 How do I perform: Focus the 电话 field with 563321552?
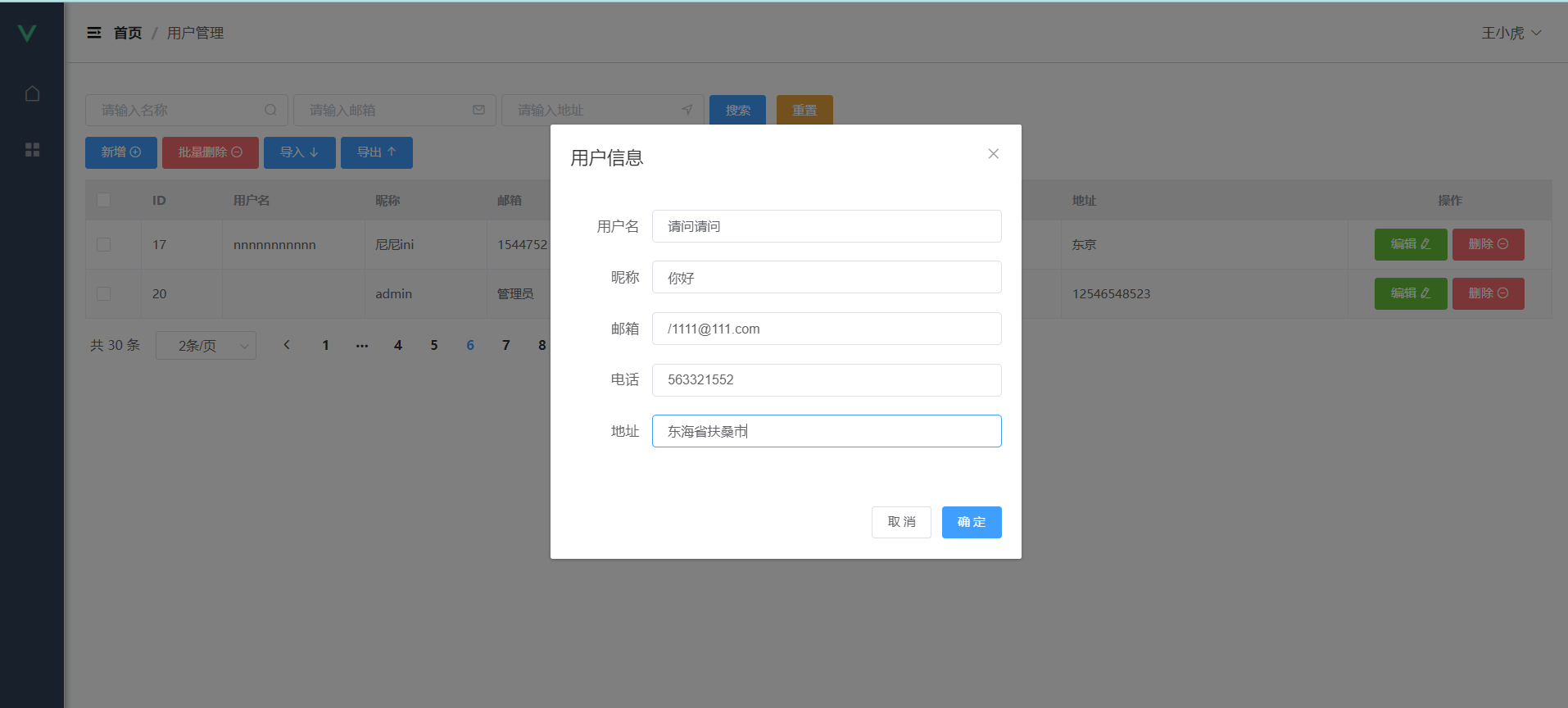coord(827,380)
